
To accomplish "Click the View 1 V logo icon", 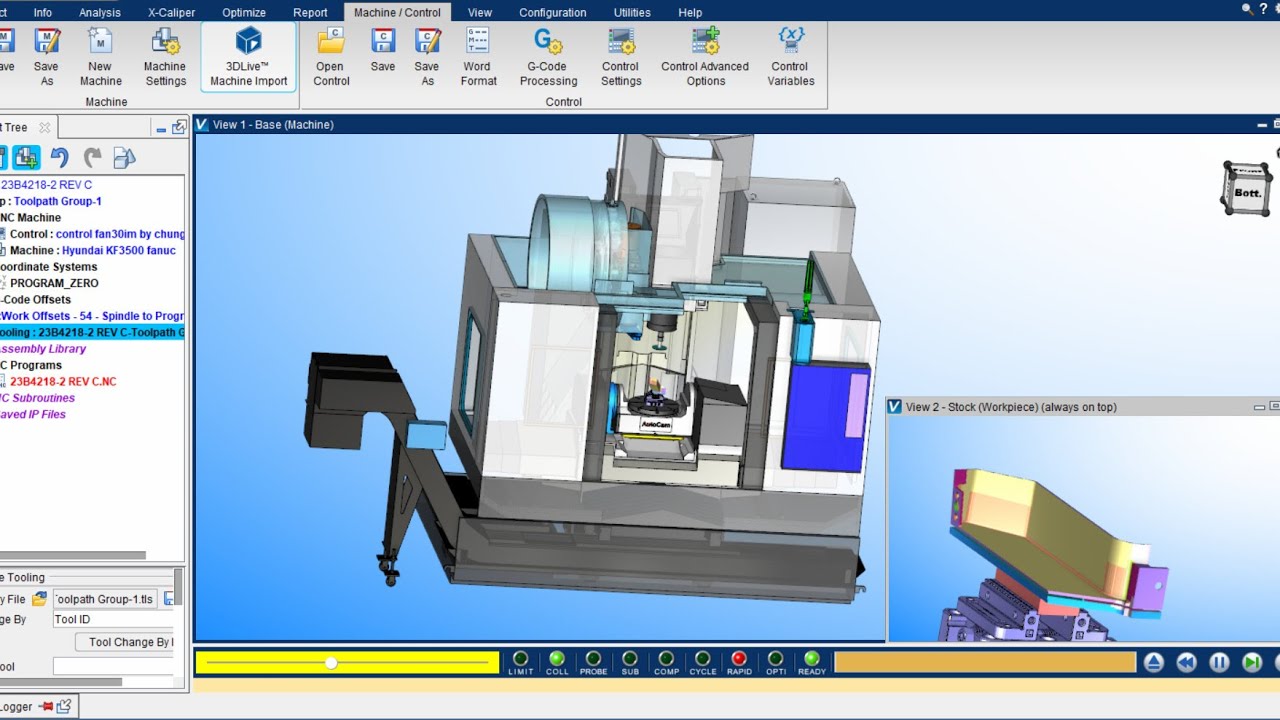I will click(x=202, y=124).
